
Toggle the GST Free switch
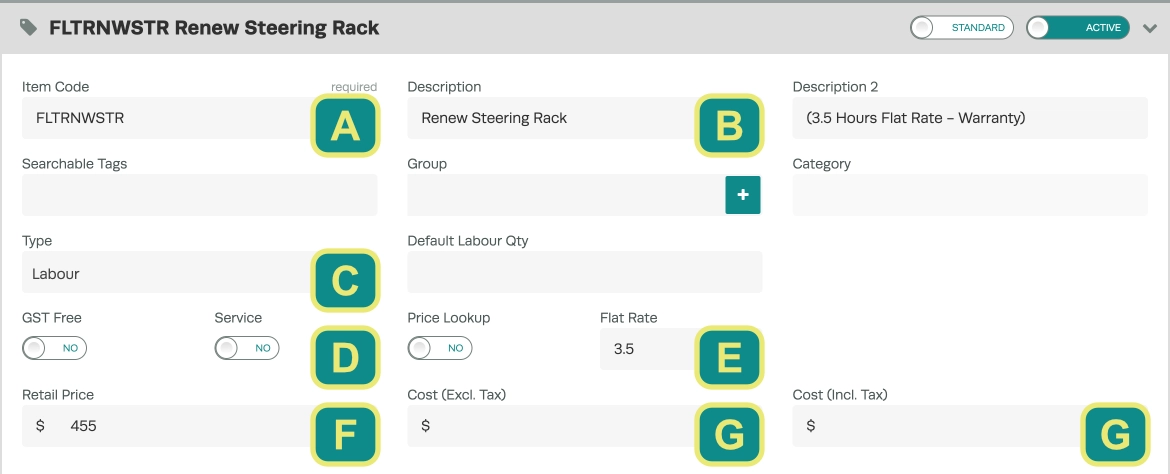(x=54, y=348)
